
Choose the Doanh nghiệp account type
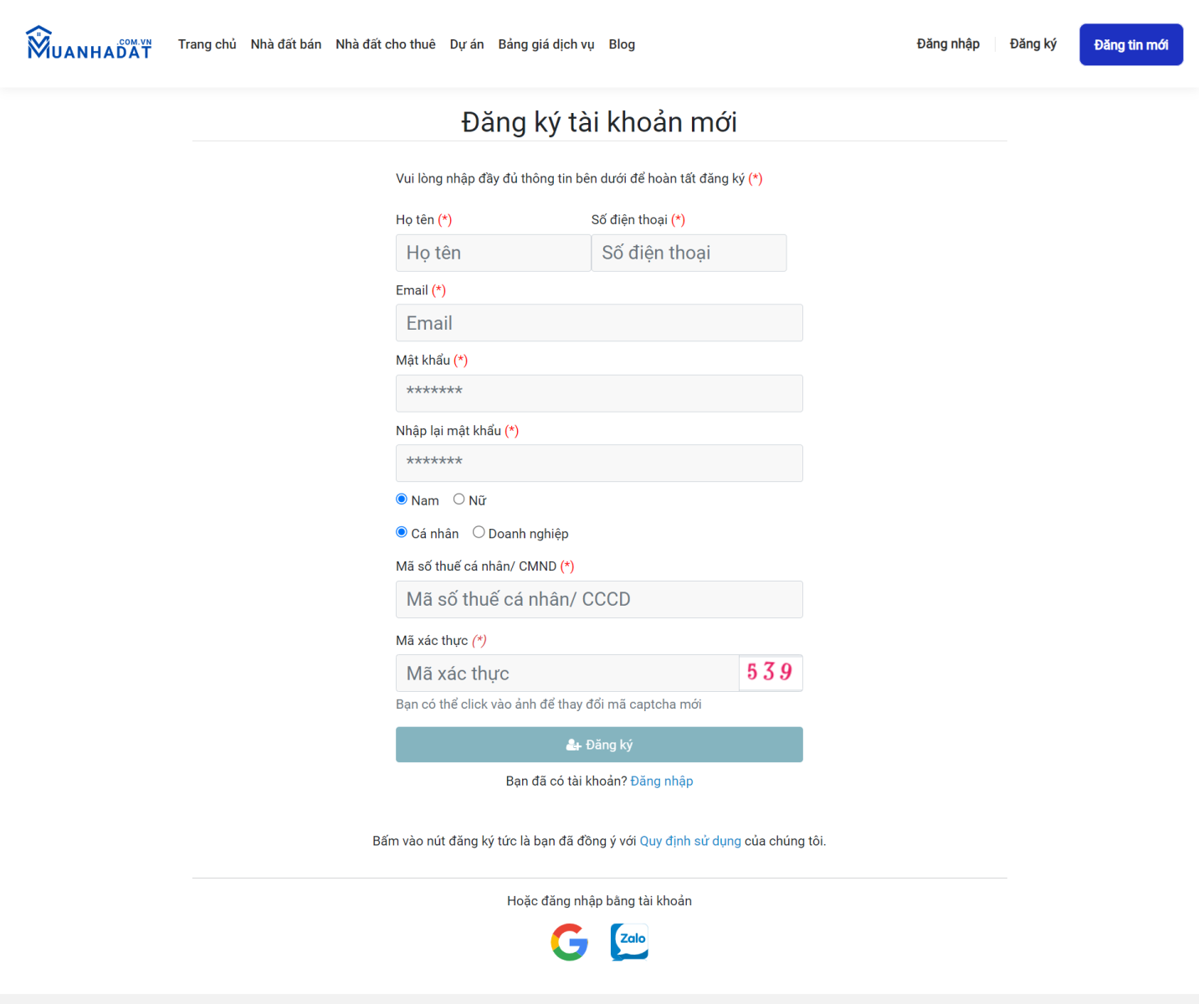[x=479, y=532]
